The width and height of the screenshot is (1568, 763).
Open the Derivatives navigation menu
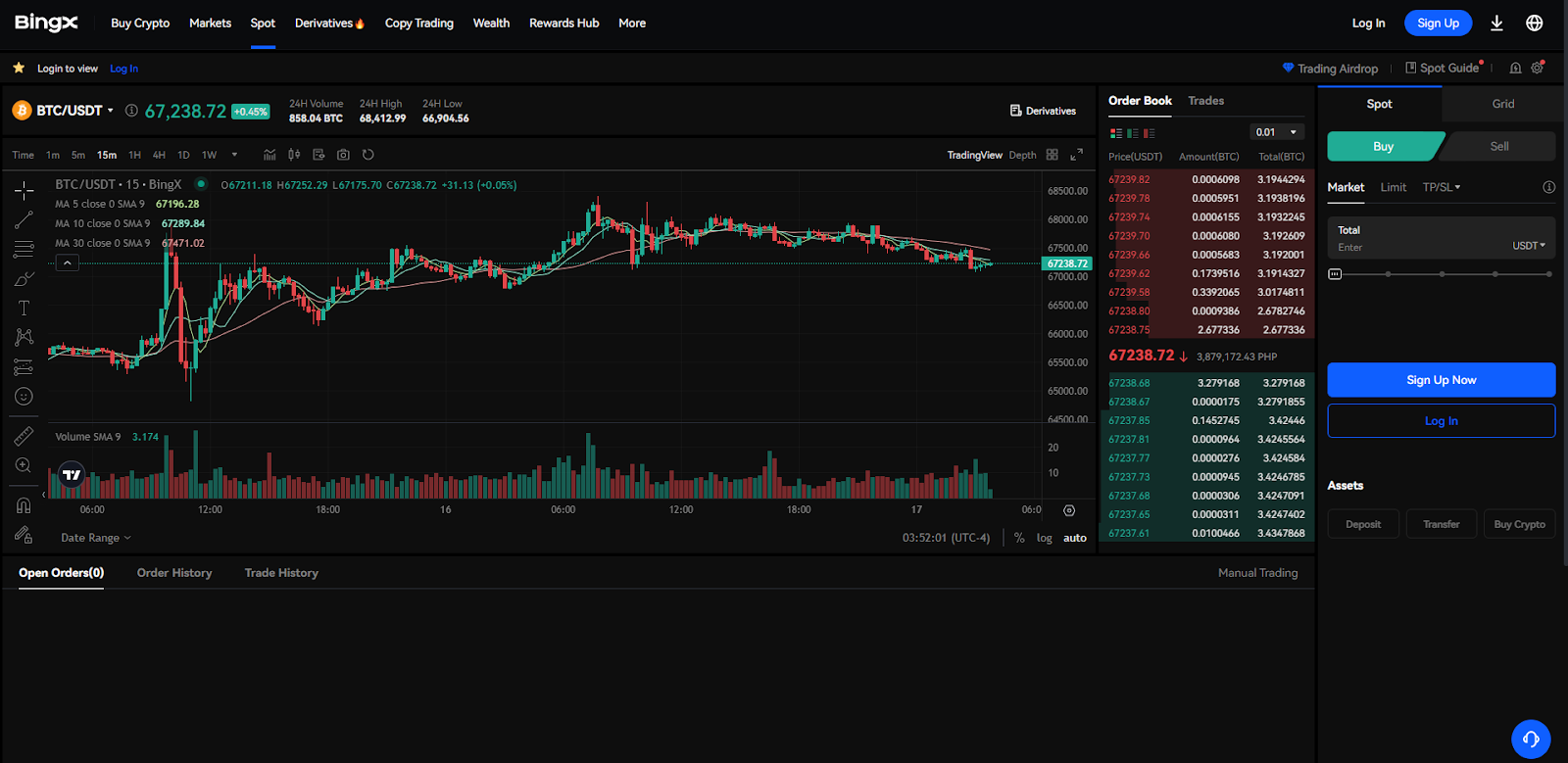(x=329, y=23)
